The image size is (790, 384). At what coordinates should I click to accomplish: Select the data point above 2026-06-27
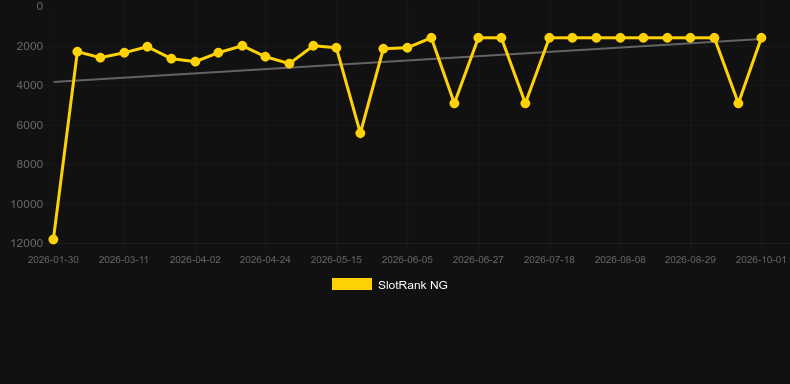pos(478,38)
